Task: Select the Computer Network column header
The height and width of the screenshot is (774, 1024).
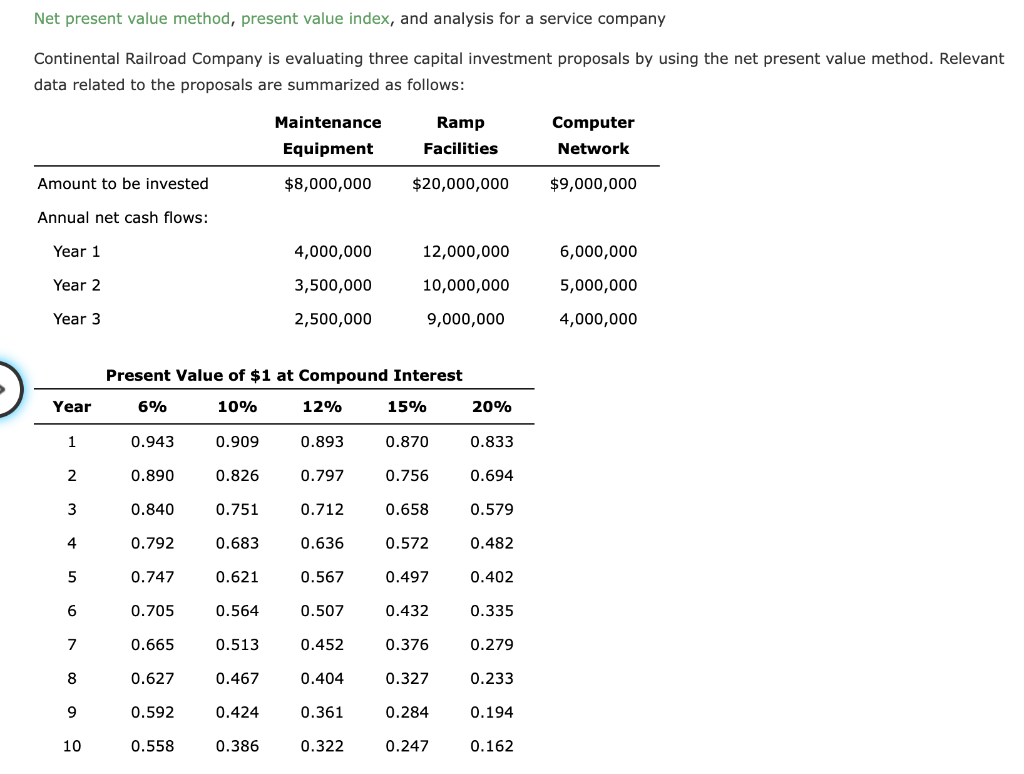Action: click(593, 135)
